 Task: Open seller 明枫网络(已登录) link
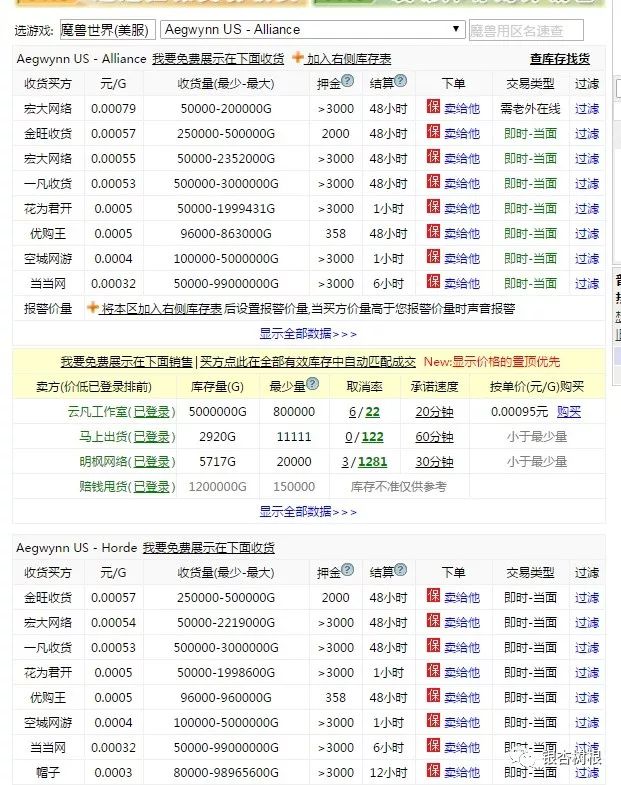coord(127,462)
